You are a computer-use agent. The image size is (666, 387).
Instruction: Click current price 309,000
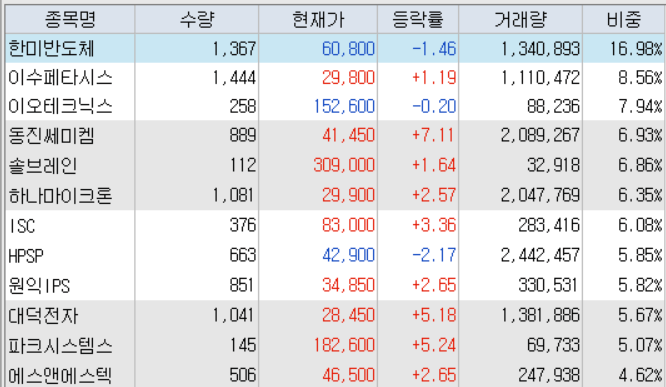point(344,165)
